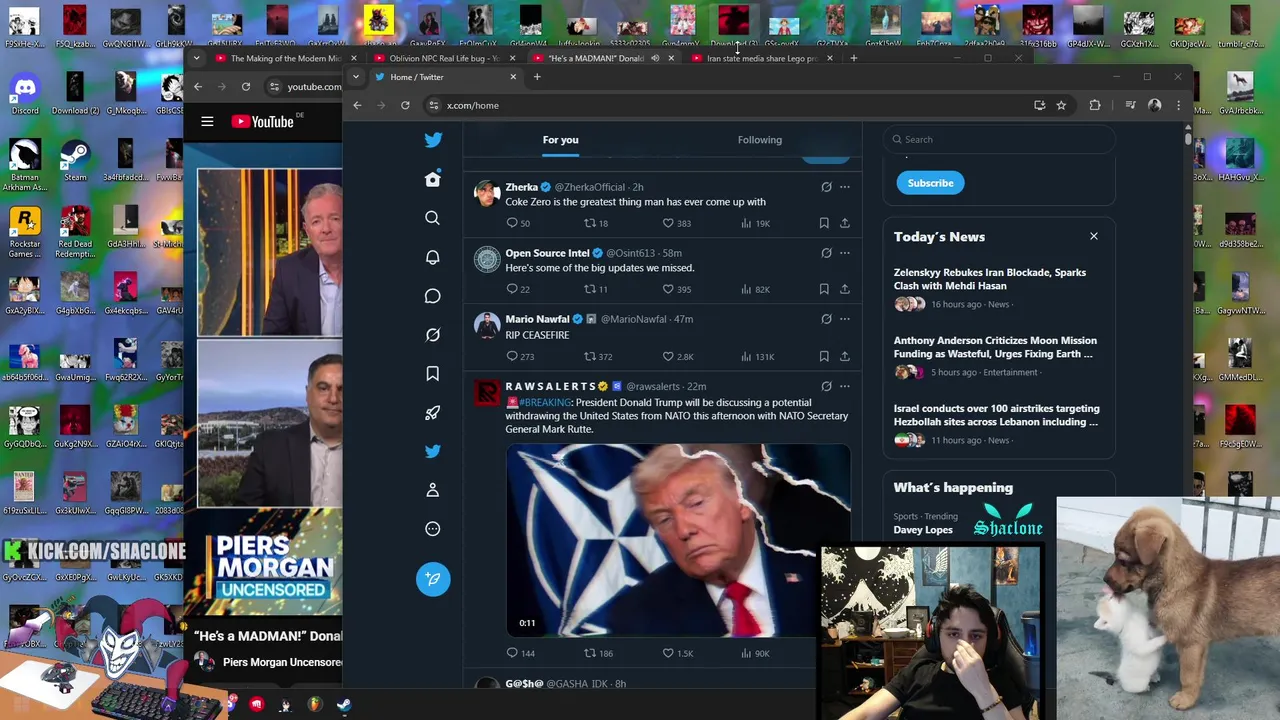Image resolution: width=1280 pixels, height=720 pixels.
Task: Open YouTube hamburger menu in back window
Action: click(x=207, y=122)
